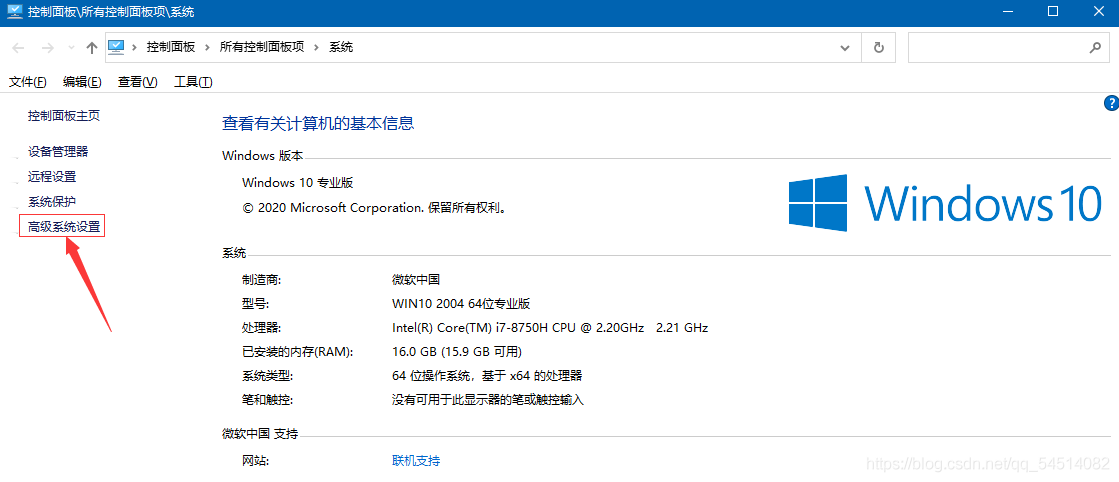The height and width of the screenshot is (482, 1119).
Task: Refresh the System page
Action: (879, 48)
